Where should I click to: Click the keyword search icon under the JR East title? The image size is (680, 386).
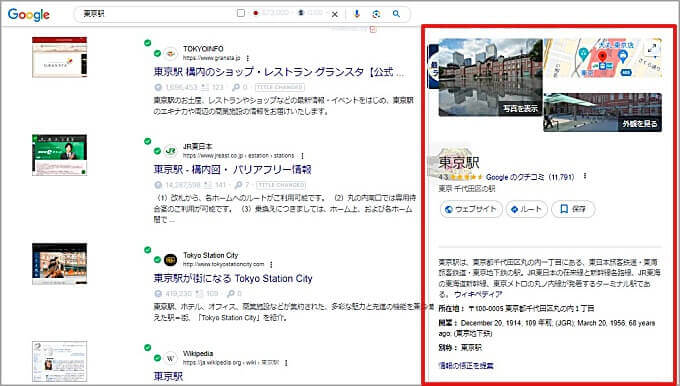click(x=237, y=185)
